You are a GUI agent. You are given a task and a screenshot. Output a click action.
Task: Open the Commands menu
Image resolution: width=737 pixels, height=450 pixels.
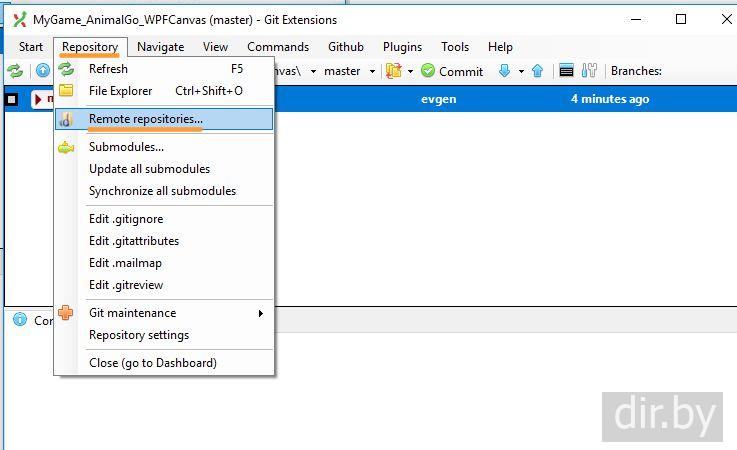[278, 47]
